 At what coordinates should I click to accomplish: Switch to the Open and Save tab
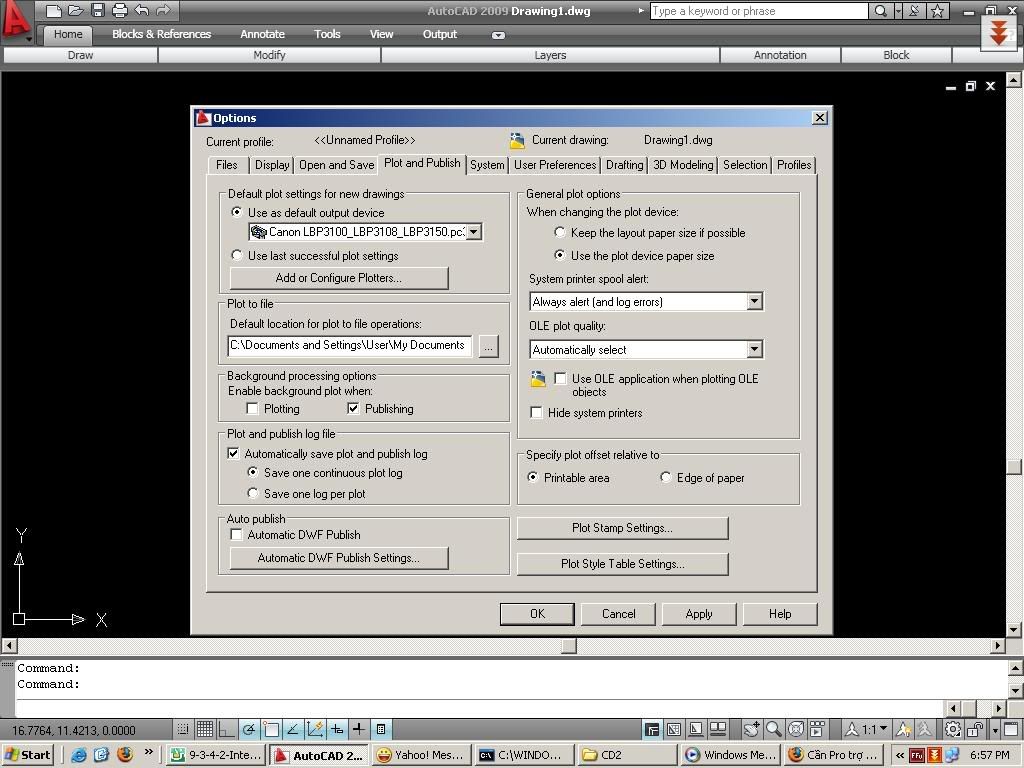(336, 165)
